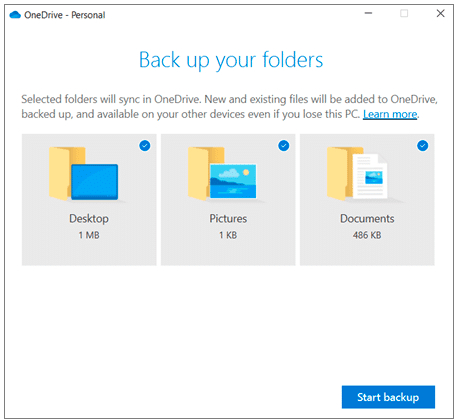Select the Desktop label text

(x=89, y=219)
